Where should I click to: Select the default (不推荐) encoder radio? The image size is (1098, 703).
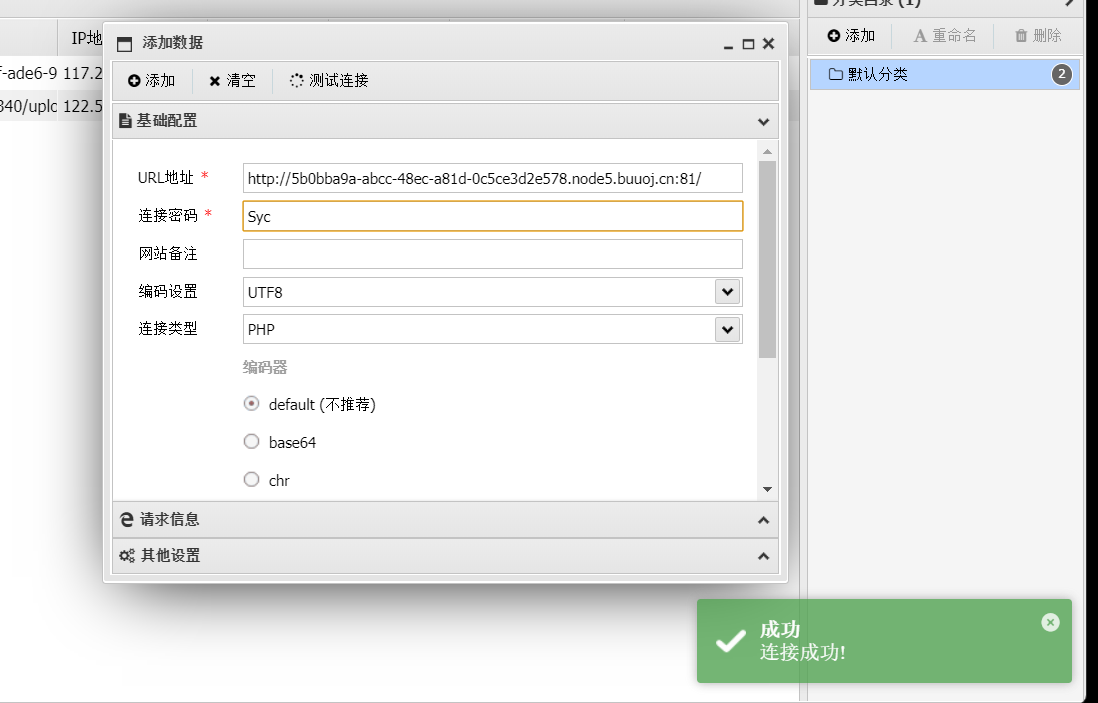tap(252, 404)
